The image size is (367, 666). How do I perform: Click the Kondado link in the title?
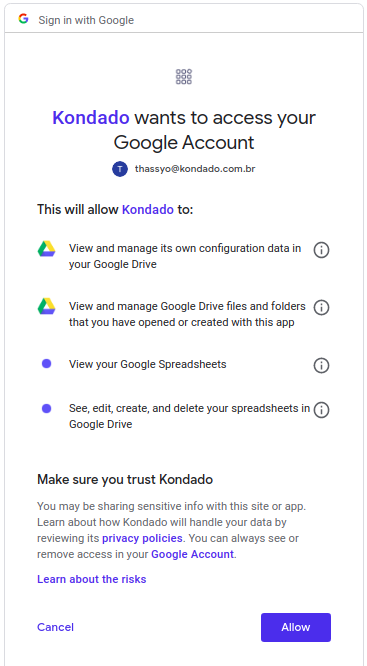[x=91, y=118]
